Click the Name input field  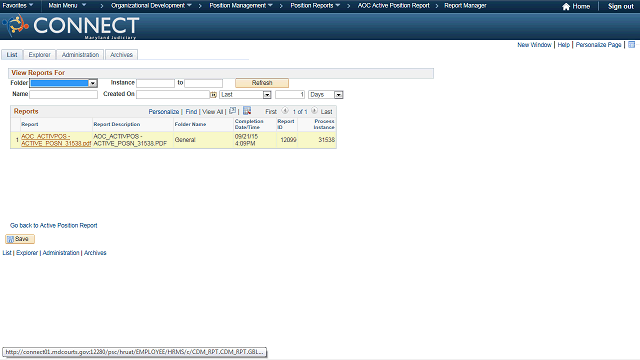pos(63,94)
